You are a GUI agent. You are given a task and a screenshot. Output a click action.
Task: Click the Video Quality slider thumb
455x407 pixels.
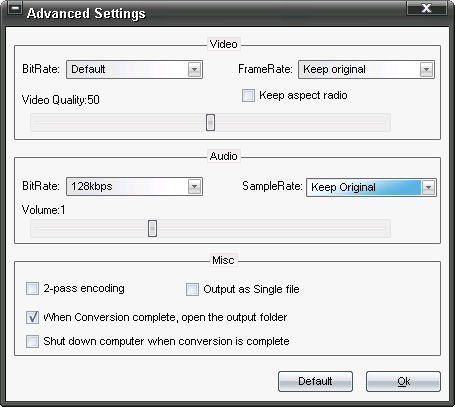click(x=210, y=122)
